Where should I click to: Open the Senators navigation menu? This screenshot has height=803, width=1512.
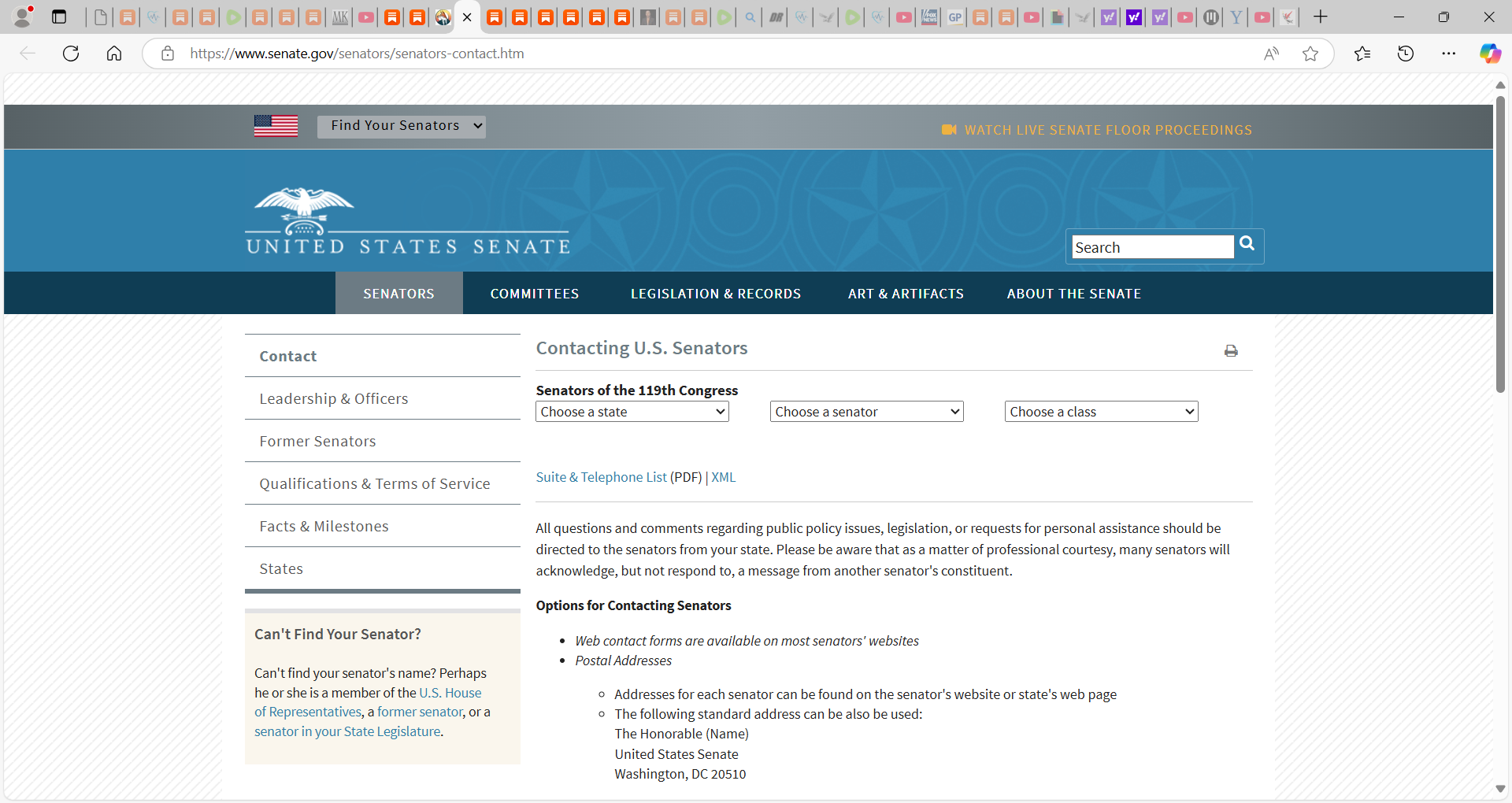click(399, 294)
